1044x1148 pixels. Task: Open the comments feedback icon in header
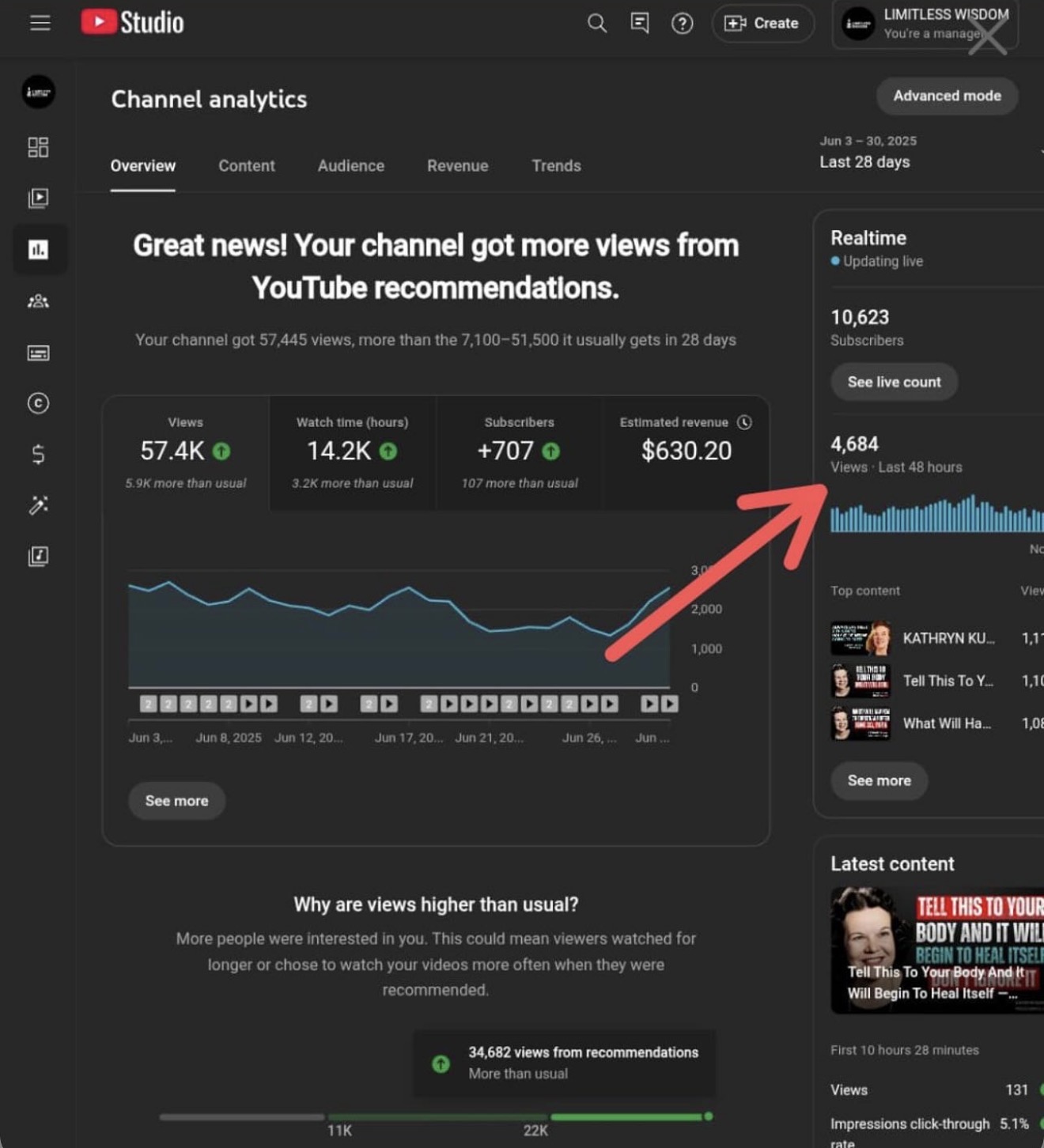[640, 23]
